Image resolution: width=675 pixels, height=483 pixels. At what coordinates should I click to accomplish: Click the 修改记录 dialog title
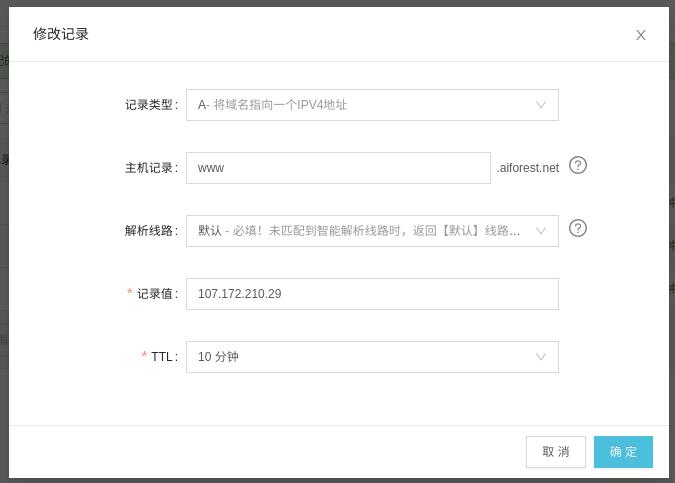click(x=61, y=34)
